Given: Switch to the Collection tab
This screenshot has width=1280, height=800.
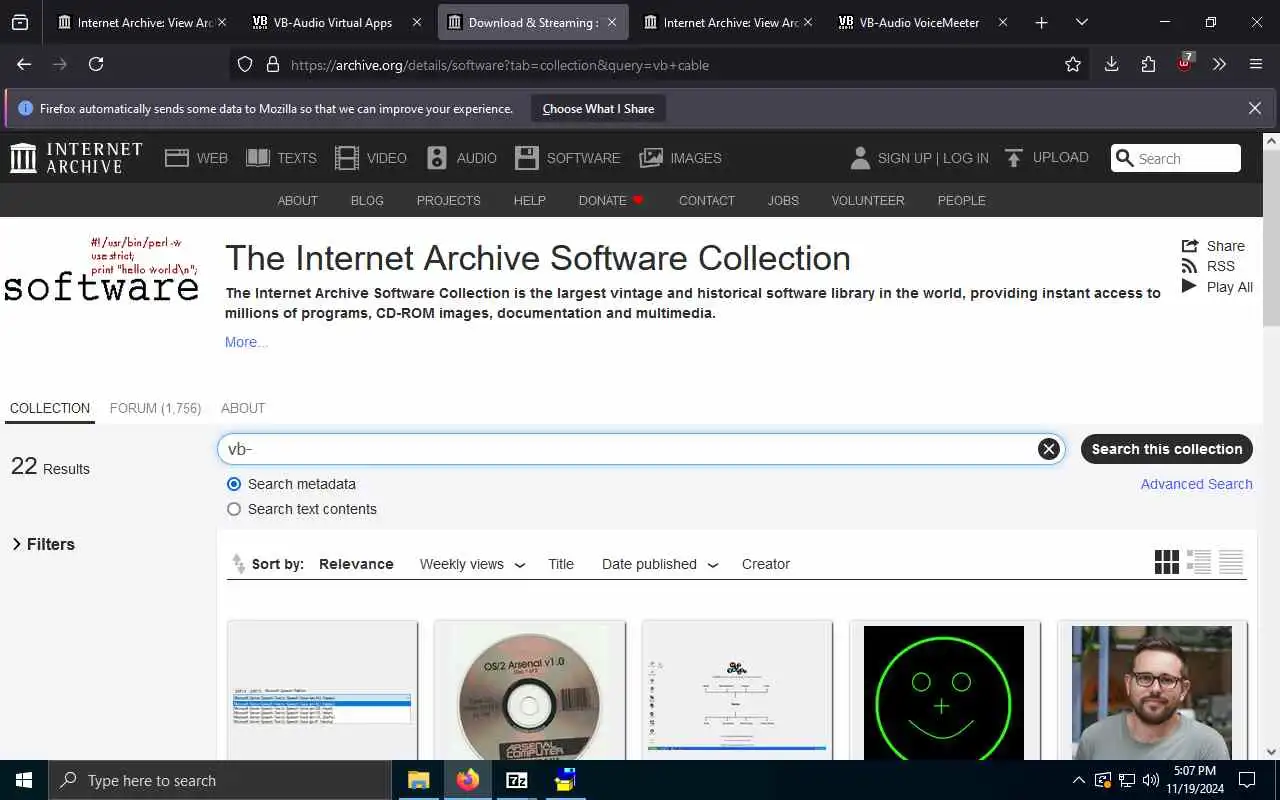Looking at the screenshot, I should pos(50,408).
